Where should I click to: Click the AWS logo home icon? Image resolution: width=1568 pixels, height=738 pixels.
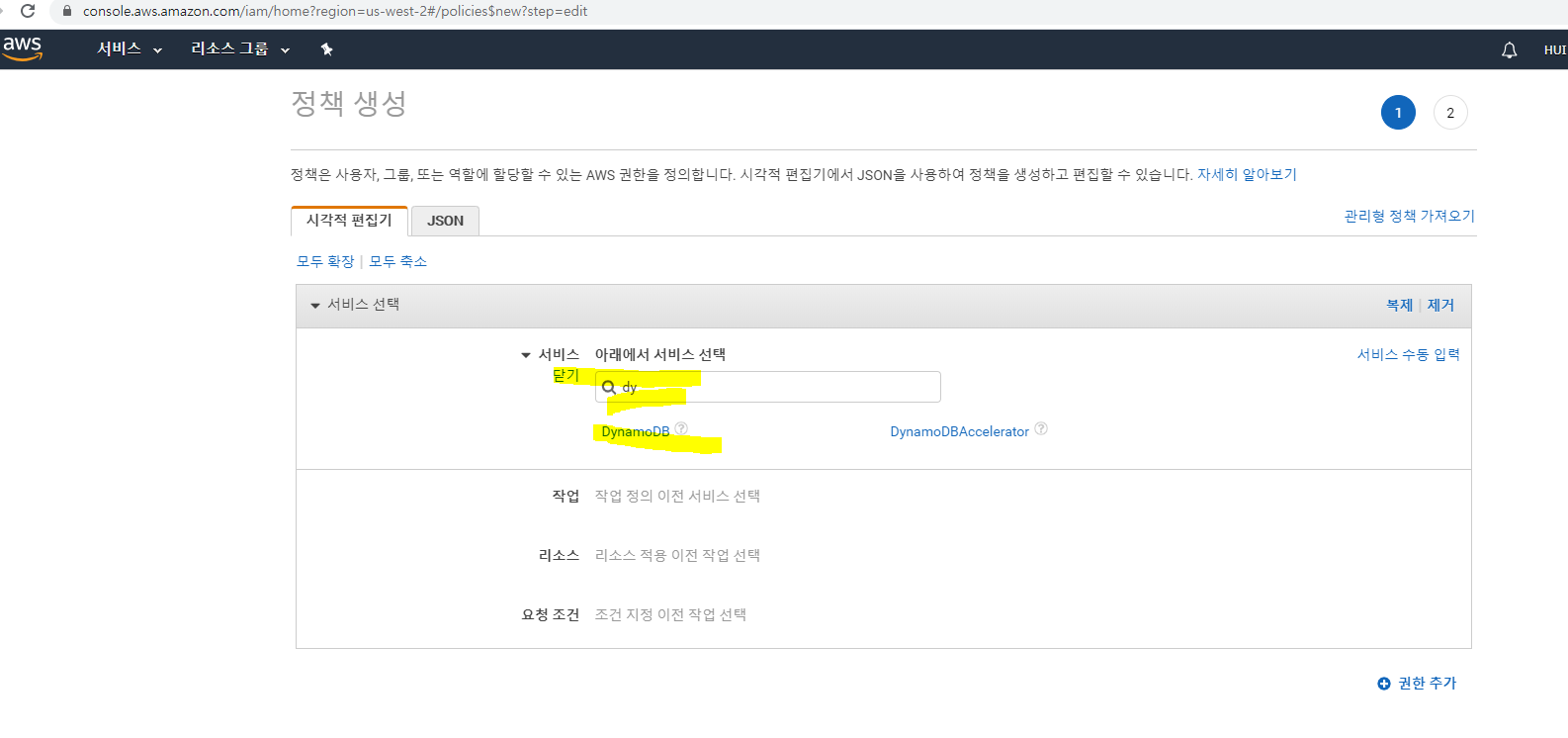pyautogui.click(x=22, y=48)
